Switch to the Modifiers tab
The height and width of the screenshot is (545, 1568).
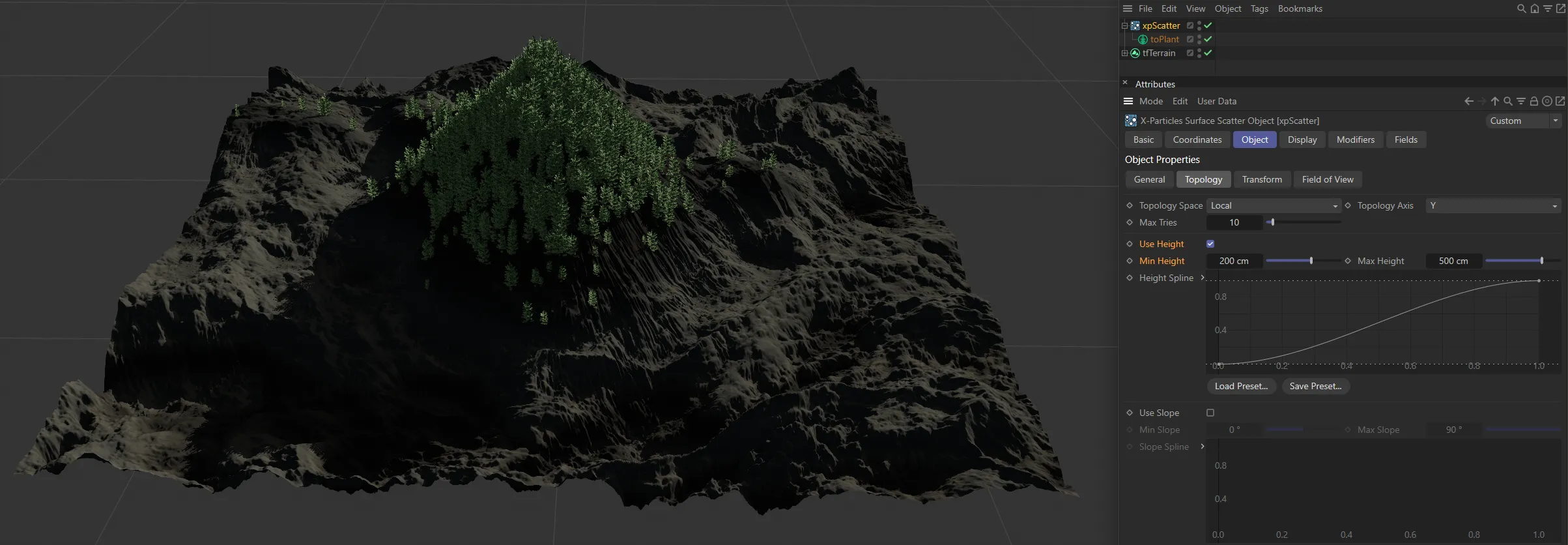click(1356, 140)
